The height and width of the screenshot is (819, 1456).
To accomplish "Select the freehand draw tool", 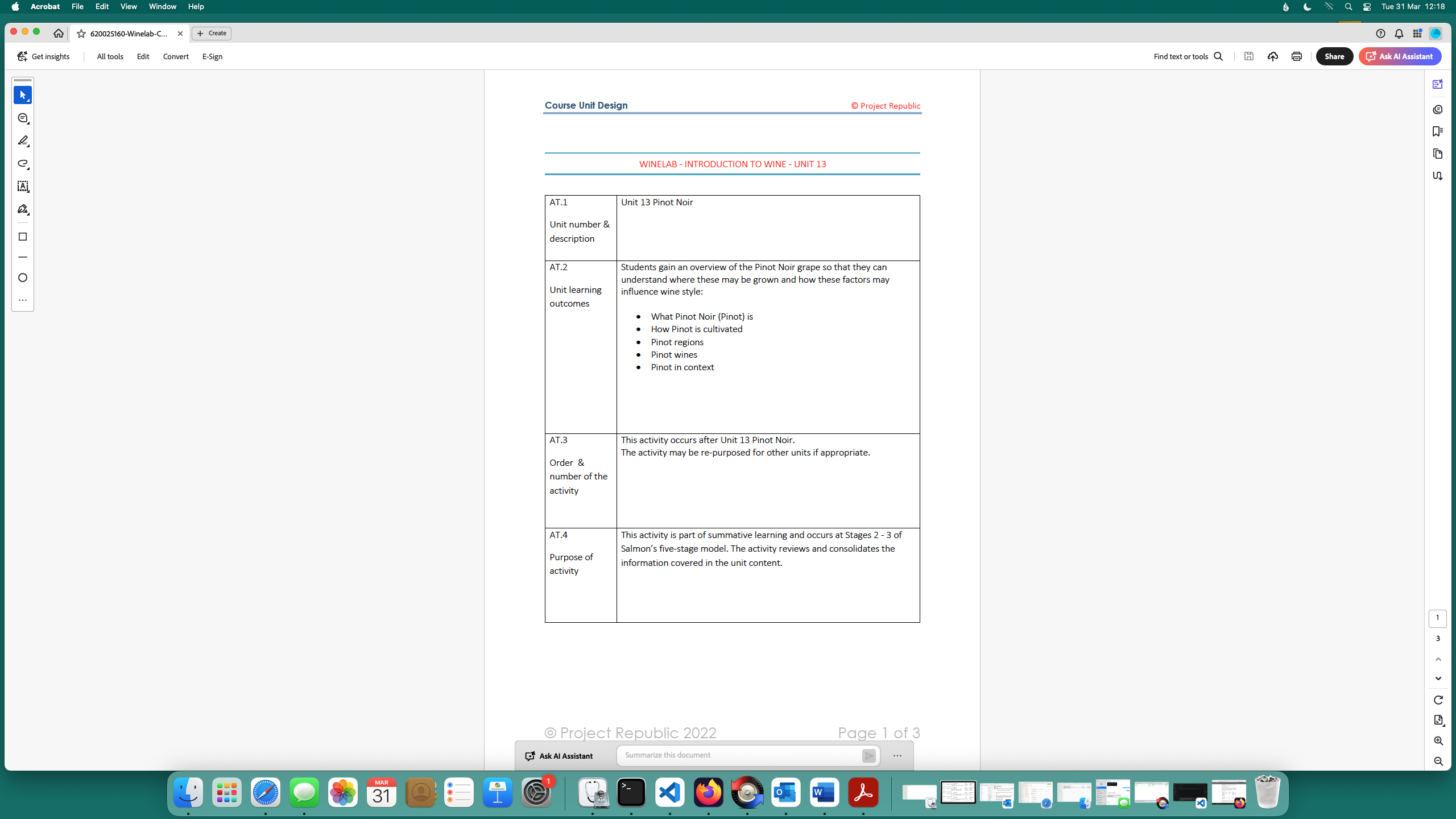I will tap(23, 164).
